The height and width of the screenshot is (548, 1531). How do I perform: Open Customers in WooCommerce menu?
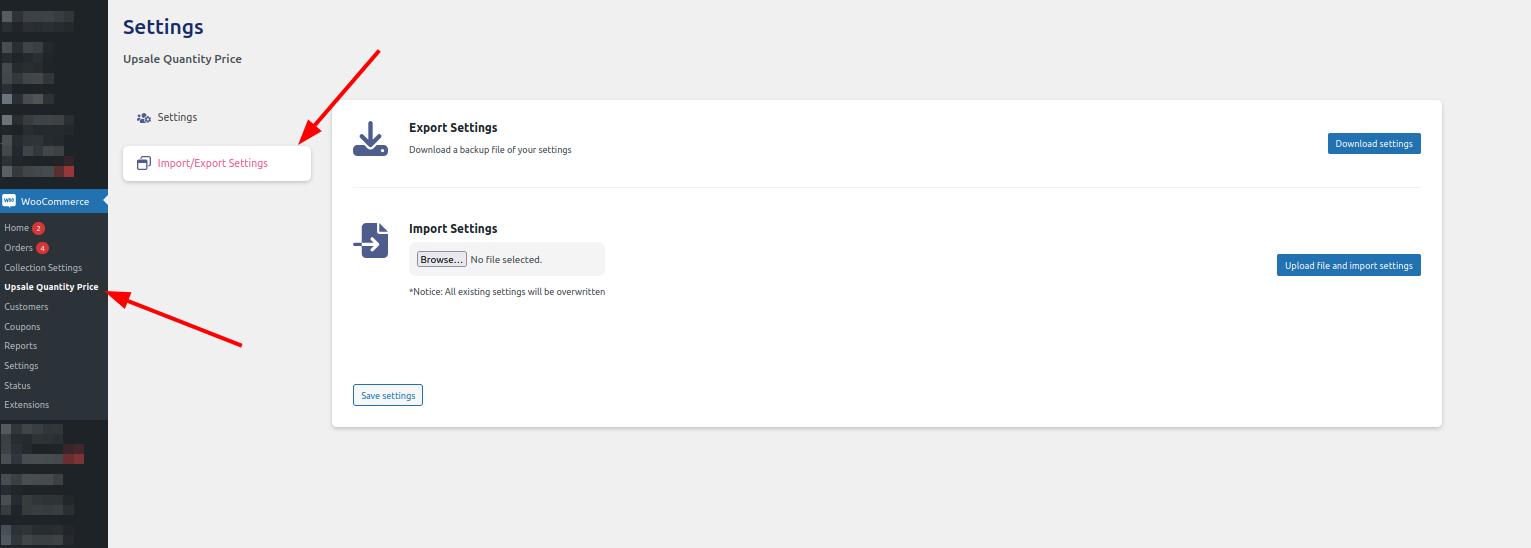point(26,307)
